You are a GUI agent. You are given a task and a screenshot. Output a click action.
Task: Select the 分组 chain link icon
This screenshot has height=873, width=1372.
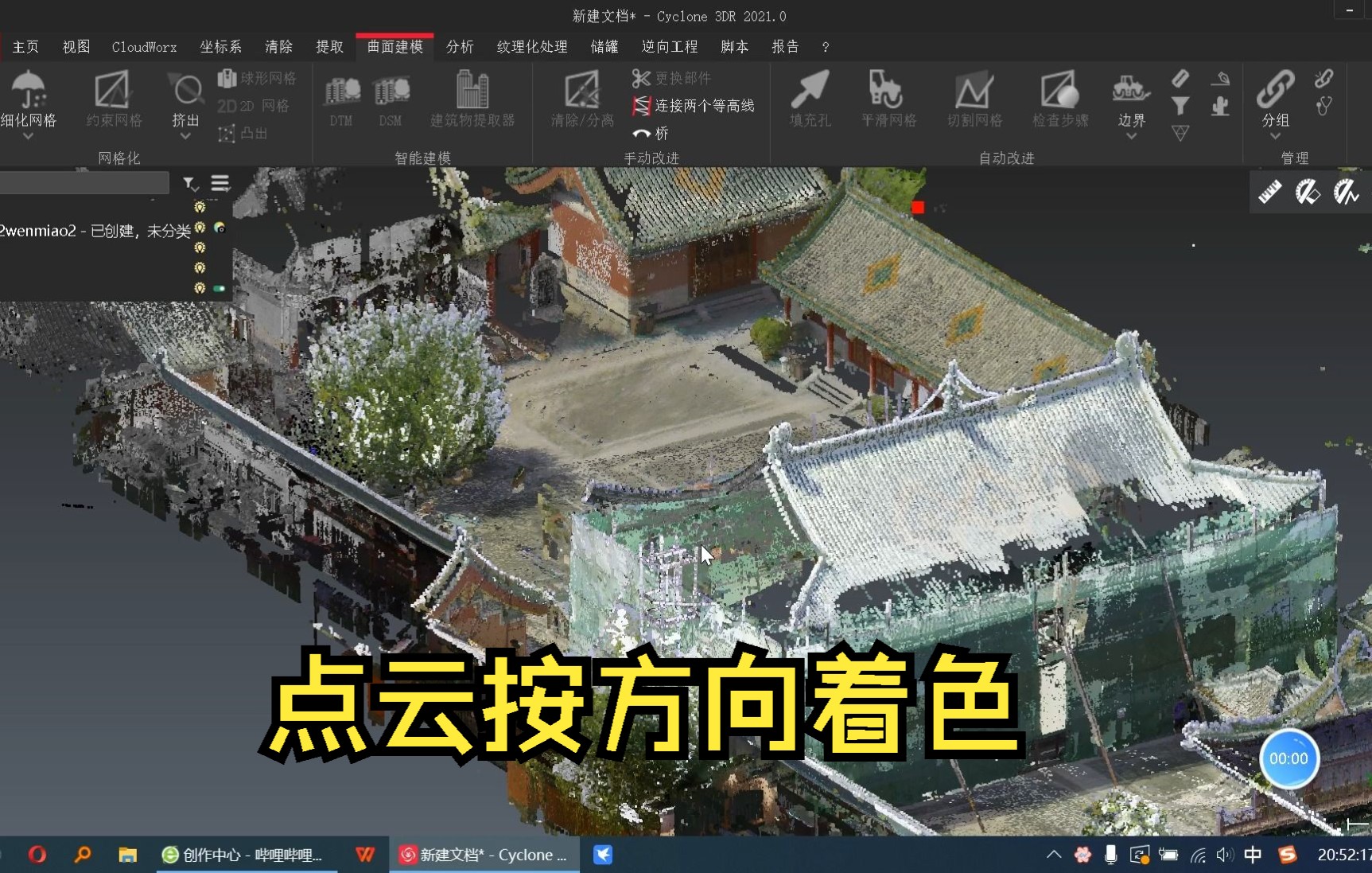1275,89
